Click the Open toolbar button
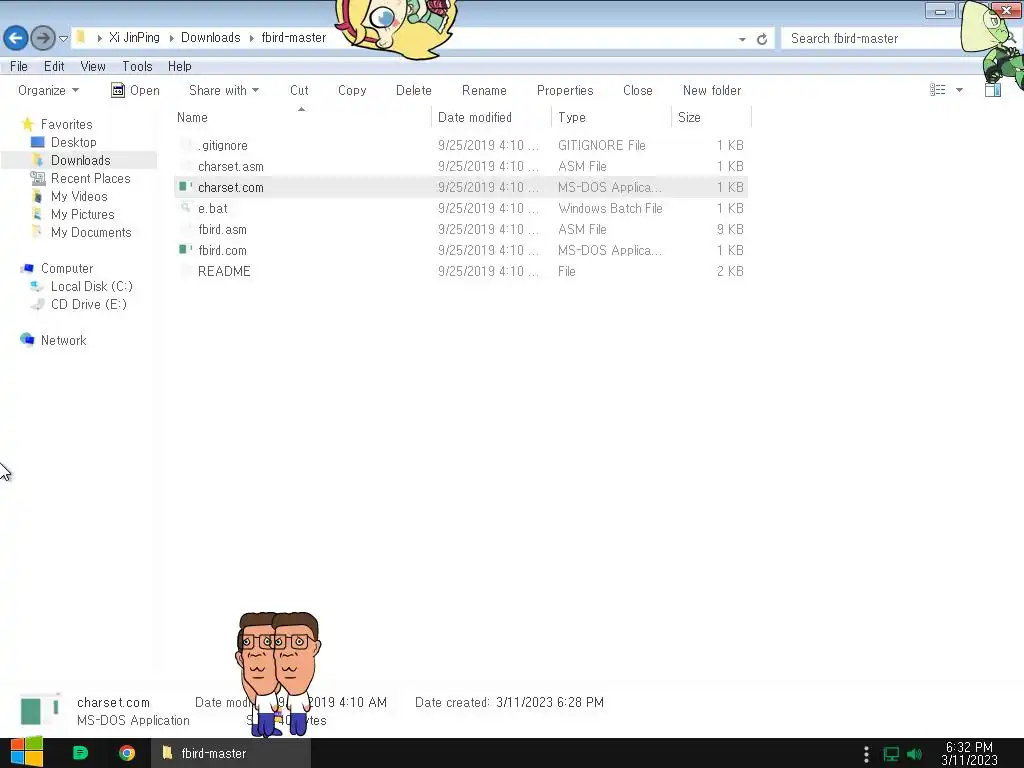This screenshot has height=768, width=1024. pos(135,90)
